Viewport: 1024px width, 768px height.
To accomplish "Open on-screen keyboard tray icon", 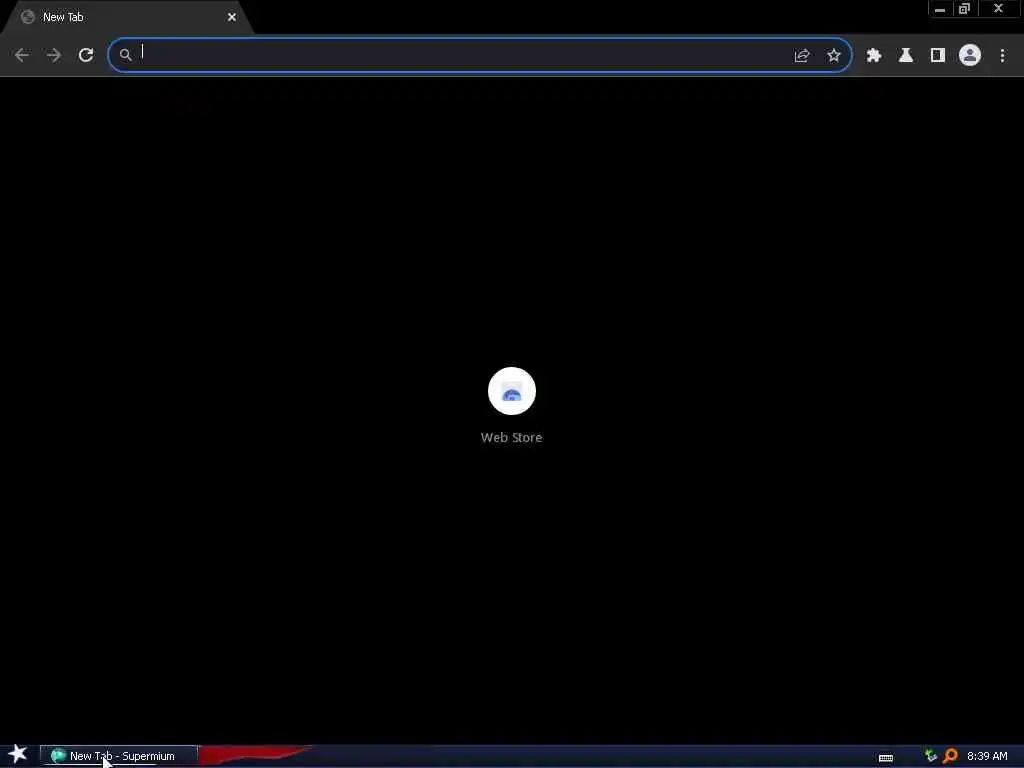I will (x=886, y=758).
